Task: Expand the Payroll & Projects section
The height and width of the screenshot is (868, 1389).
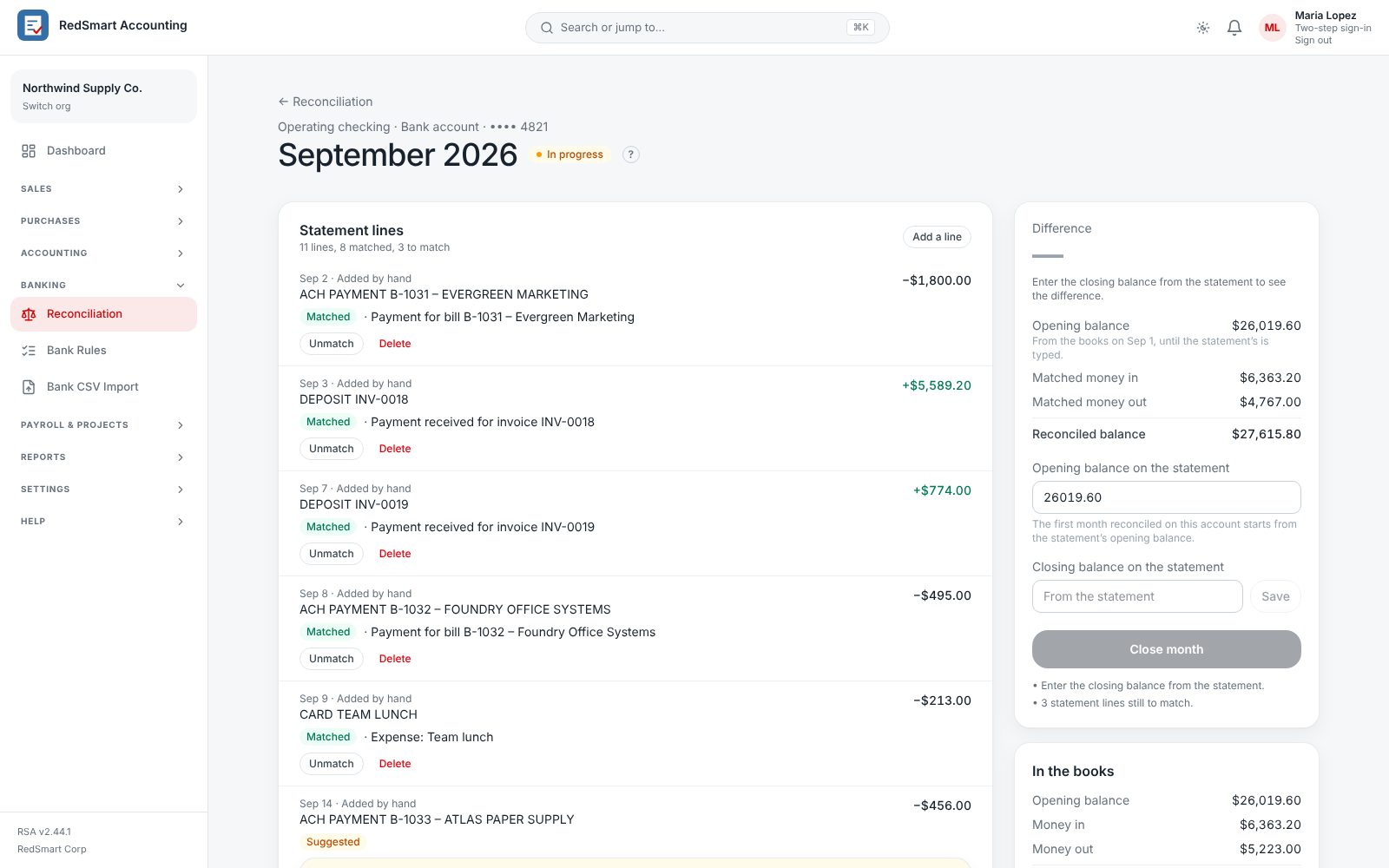Action: click(x=103, y=425)
